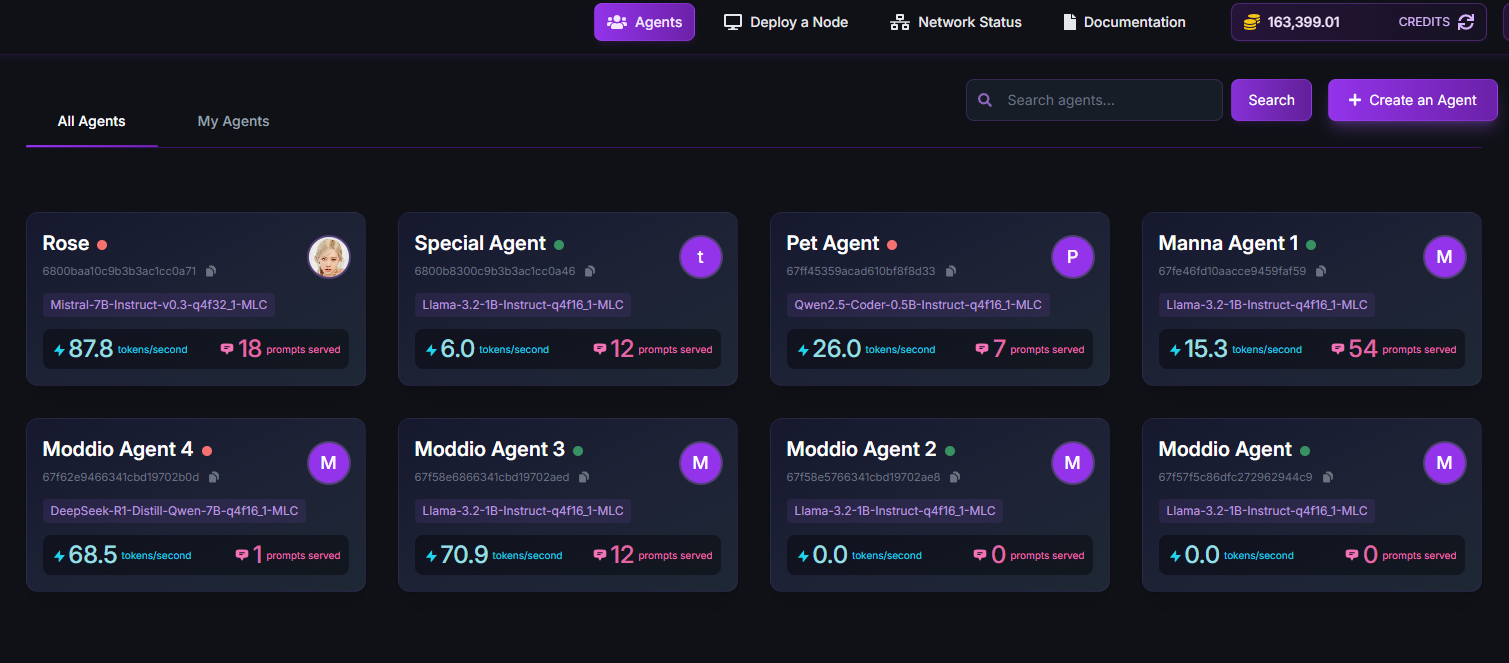Open the Moddio Agent card title
Screen dimensions: 1509x663
1225,449
